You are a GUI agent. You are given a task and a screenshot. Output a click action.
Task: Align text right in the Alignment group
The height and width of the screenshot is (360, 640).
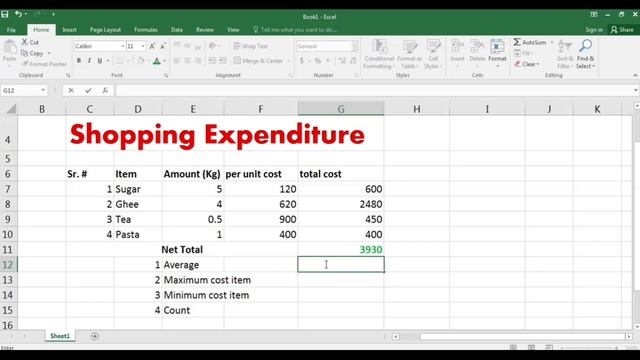pos(198,61)
